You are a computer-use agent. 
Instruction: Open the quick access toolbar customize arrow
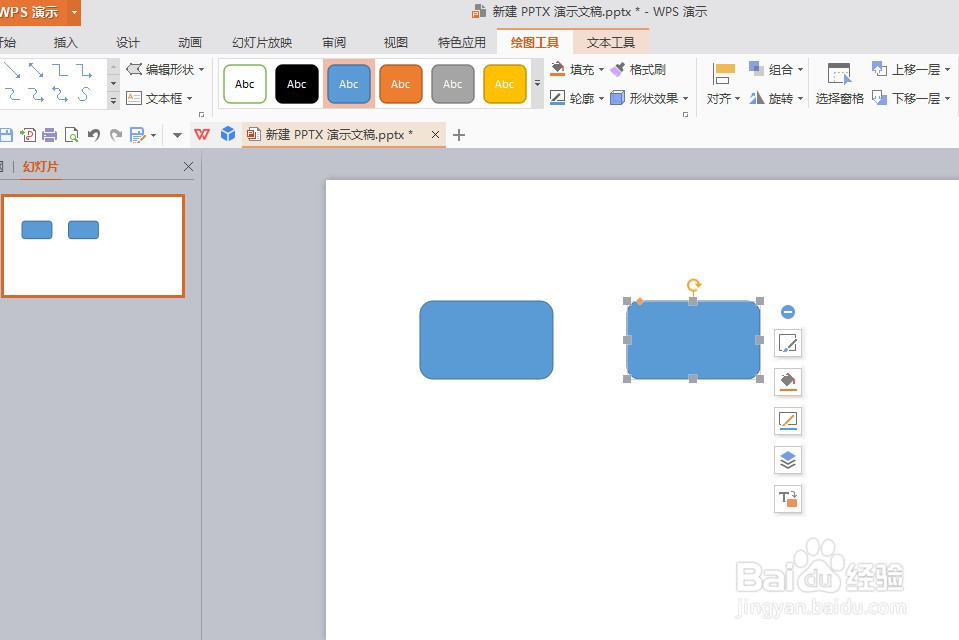[177, 135]
